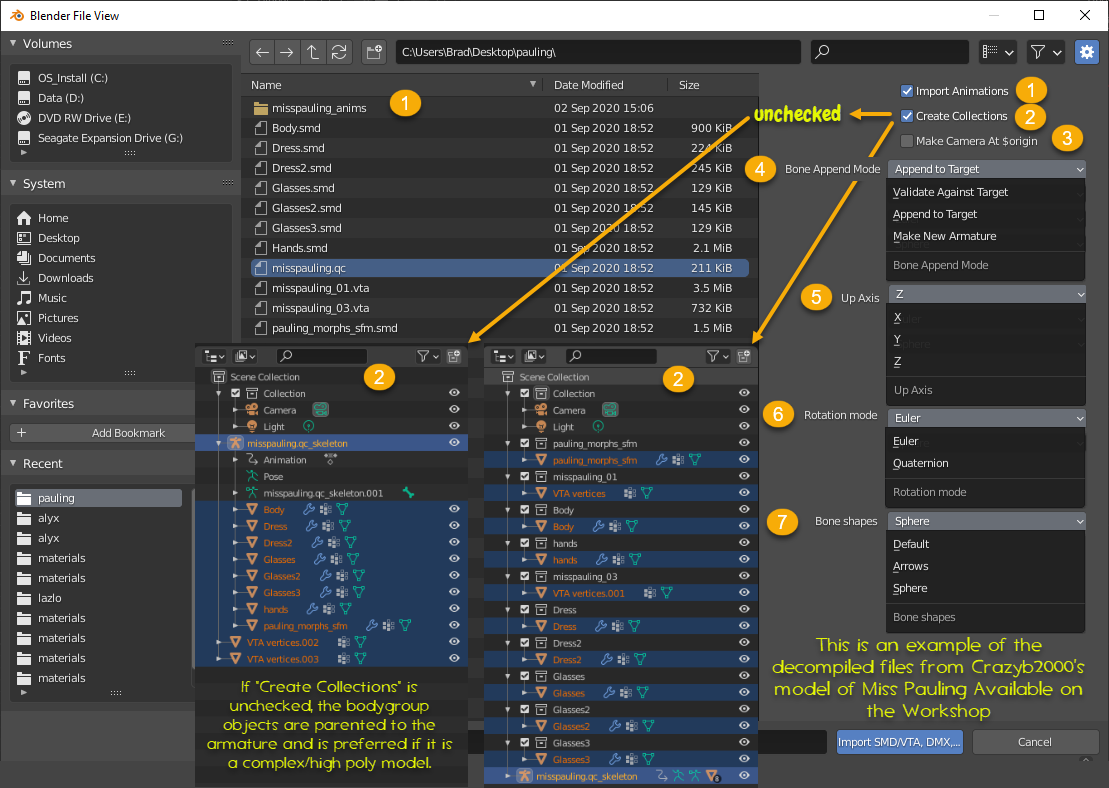The width and height of the screenshot is (1109, 788).
Task: Click the Camera object icon in left outliner
Action: 252,410
